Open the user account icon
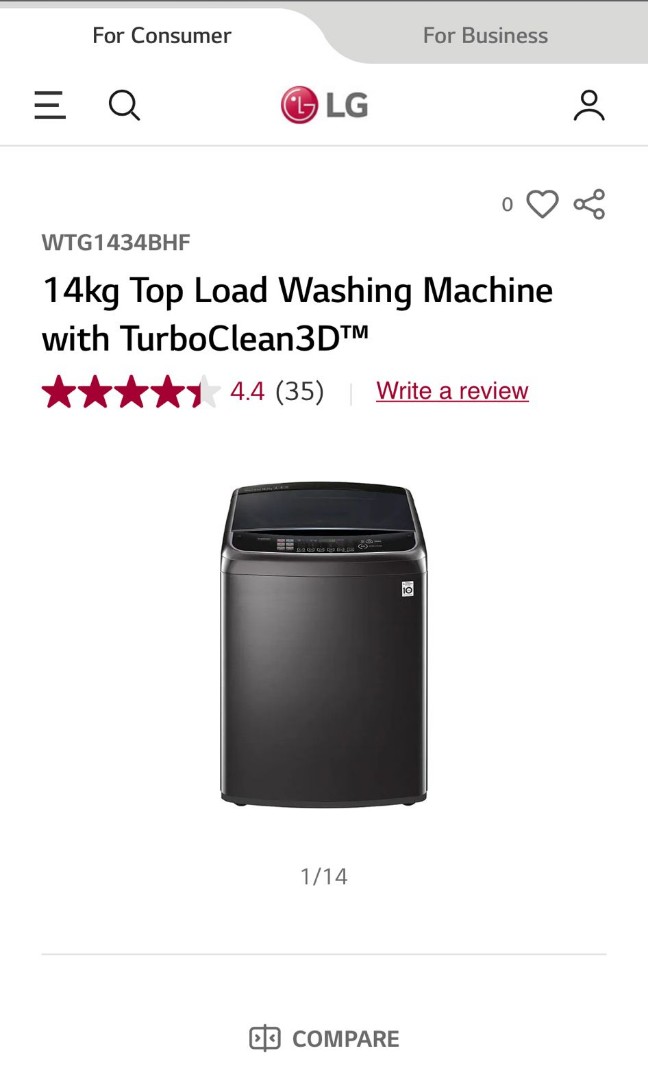The height and width of the screenshot is (1080, 648). (x=589, y=105)
